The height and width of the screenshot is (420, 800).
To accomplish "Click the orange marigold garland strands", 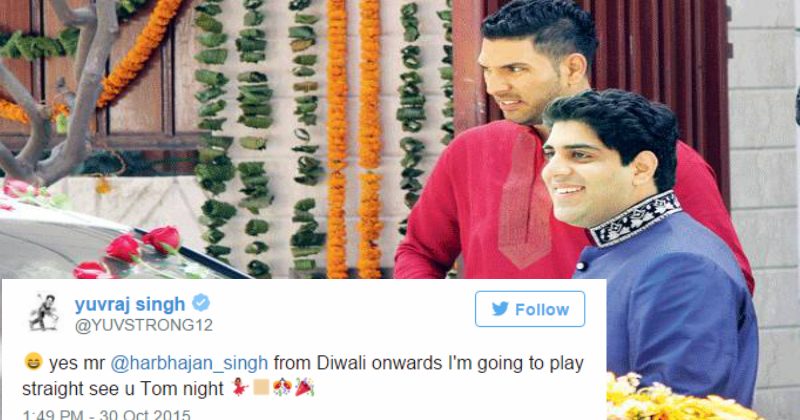I will pyautogui.click(x=353, y=138).
